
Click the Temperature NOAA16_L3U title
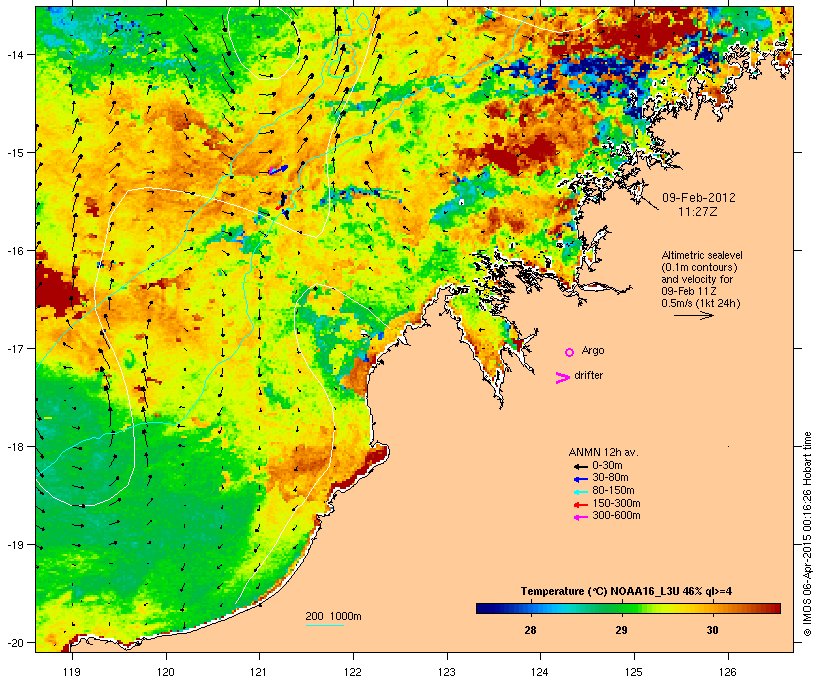[626, 592]
